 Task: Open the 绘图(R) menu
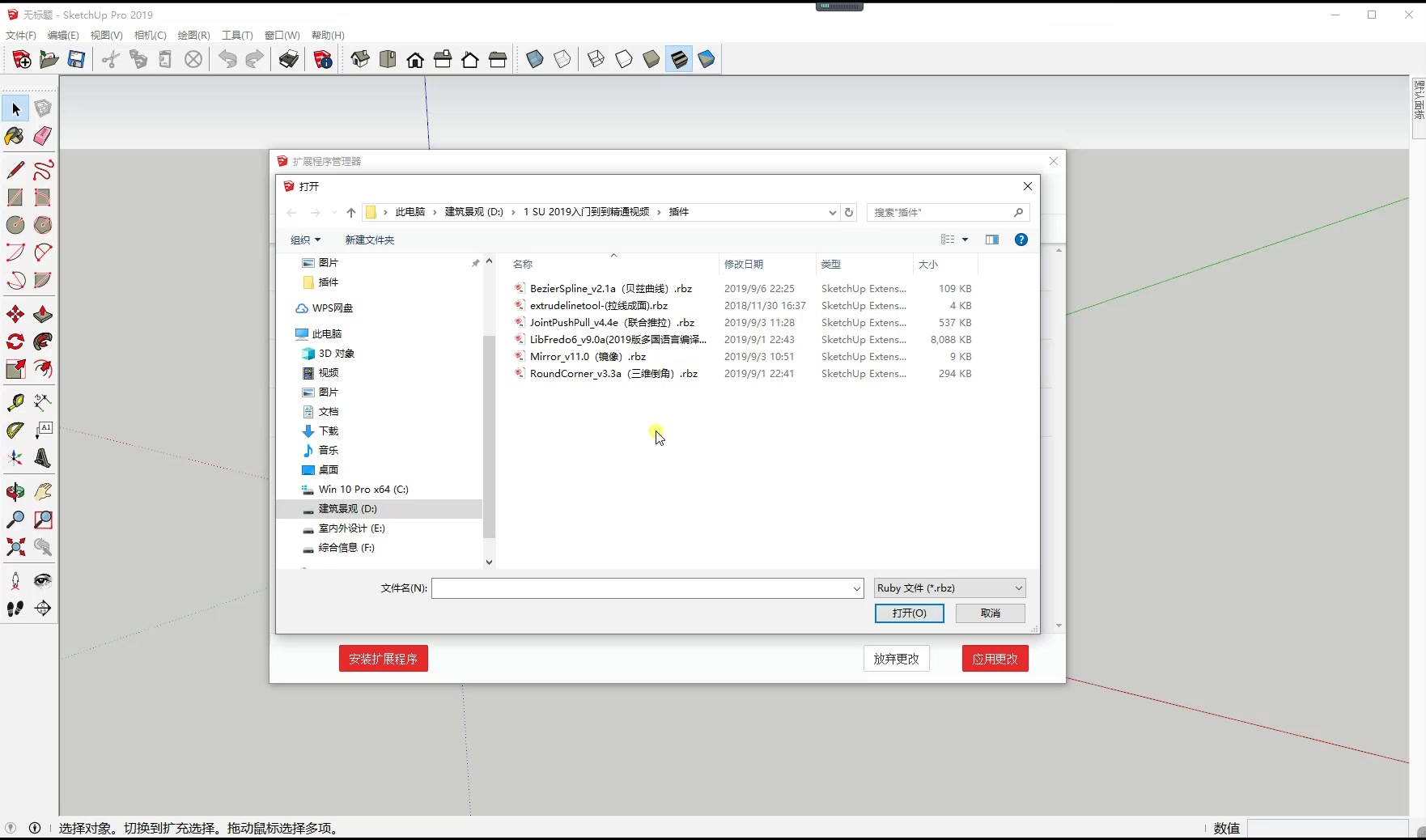193,35
